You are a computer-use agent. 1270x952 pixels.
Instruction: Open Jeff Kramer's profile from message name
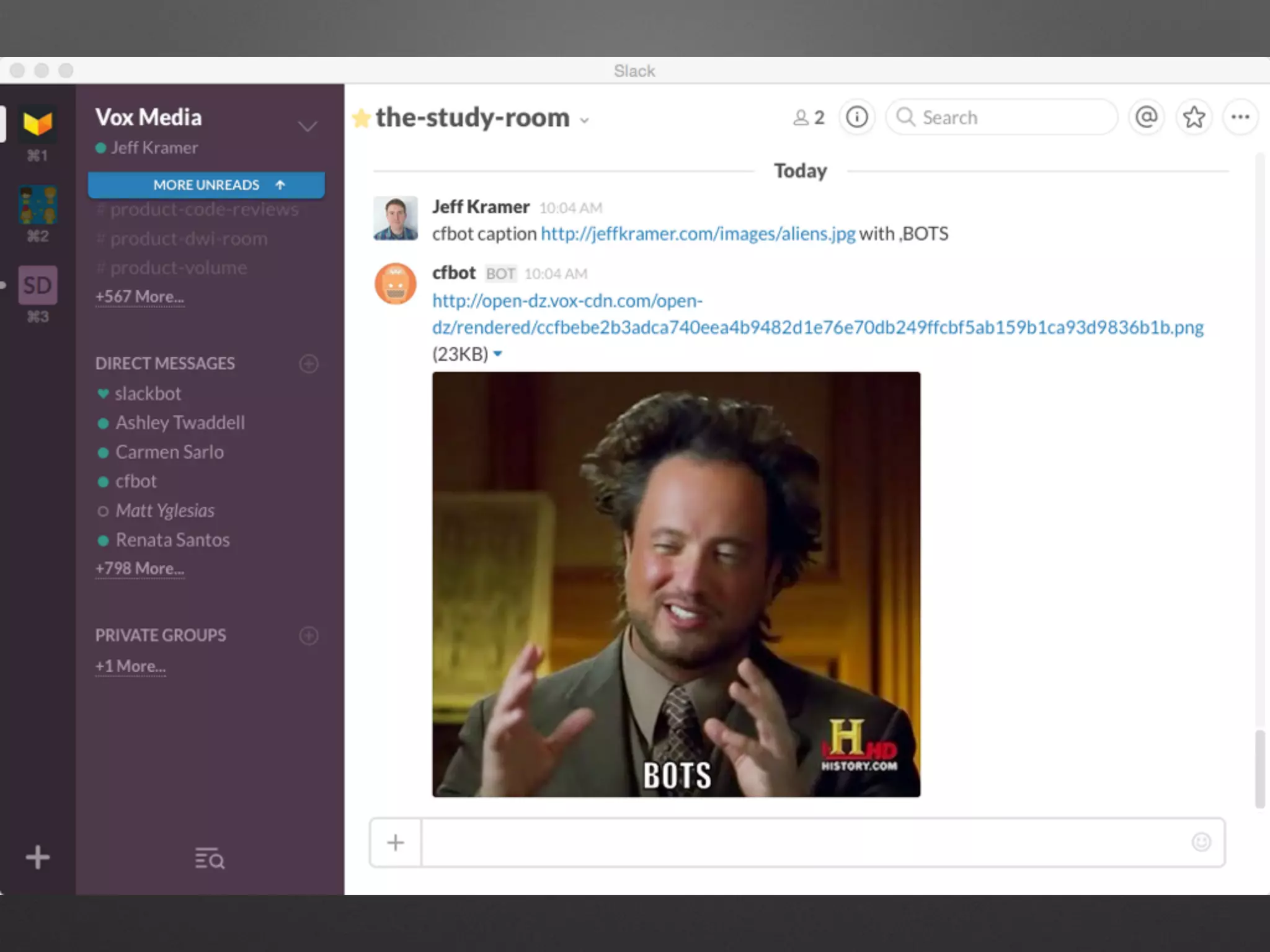(x=481, y=206)
